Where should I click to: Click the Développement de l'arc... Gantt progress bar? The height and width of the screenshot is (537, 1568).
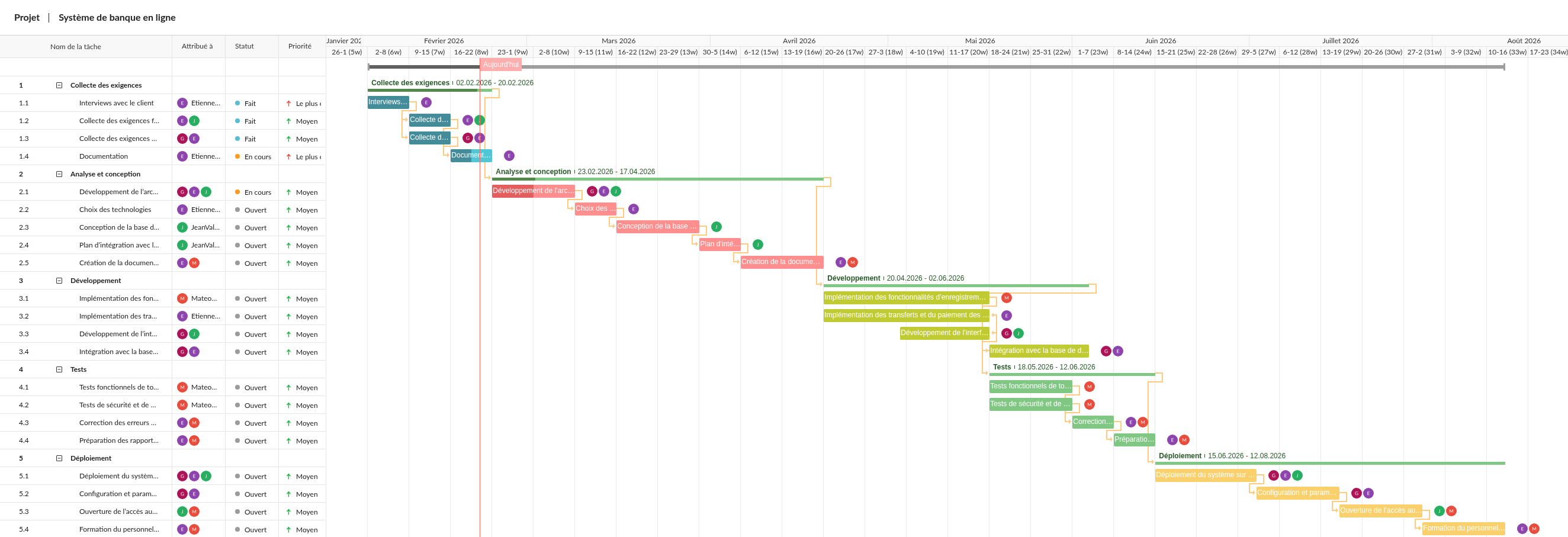click(x=532, y=191)
